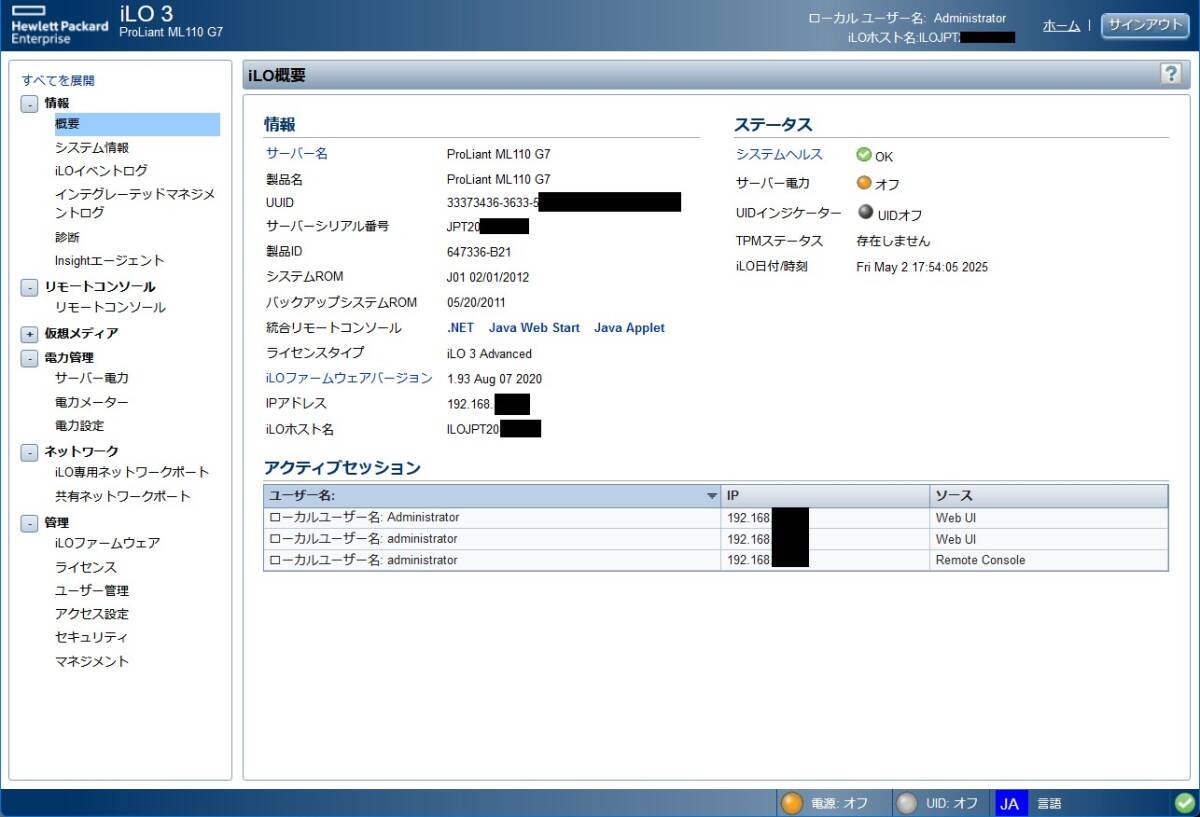The image size is (1200, 817).
Task: Open サーバー電力 page
Action: (92, 378)
